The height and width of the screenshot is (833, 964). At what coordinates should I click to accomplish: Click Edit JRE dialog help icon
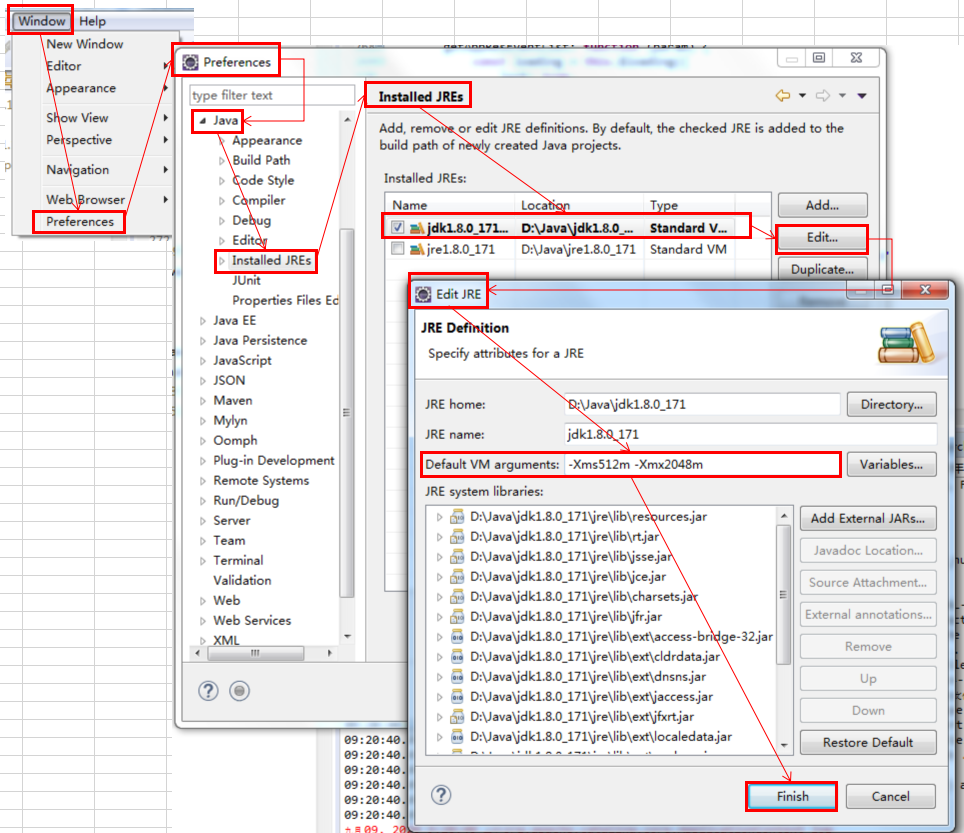(441, 795)
